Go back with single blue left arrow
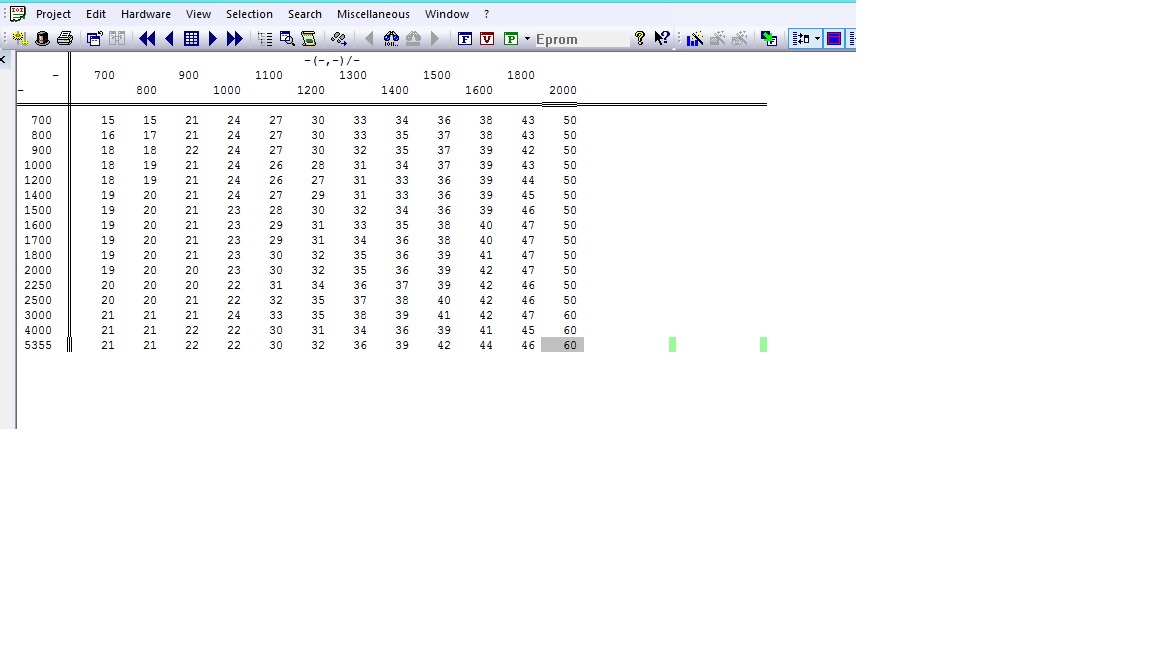The height and width of the screenshot is (648, 1152). tap(170, 39)
